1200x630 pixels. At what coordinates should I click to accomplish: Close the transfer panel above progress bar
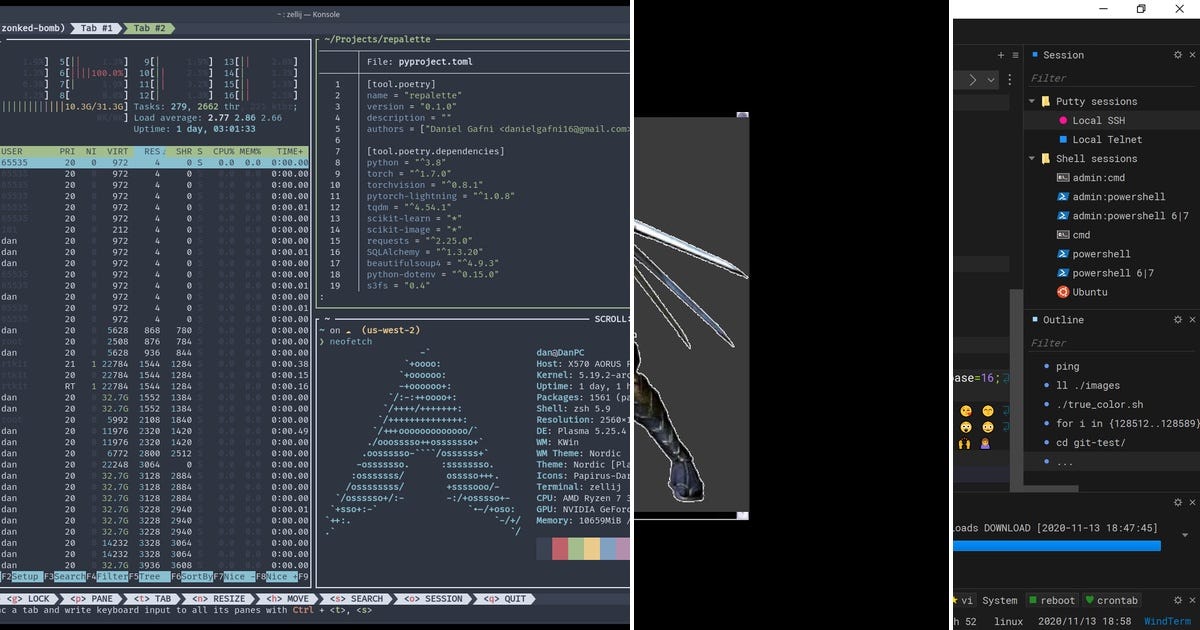1192,503
